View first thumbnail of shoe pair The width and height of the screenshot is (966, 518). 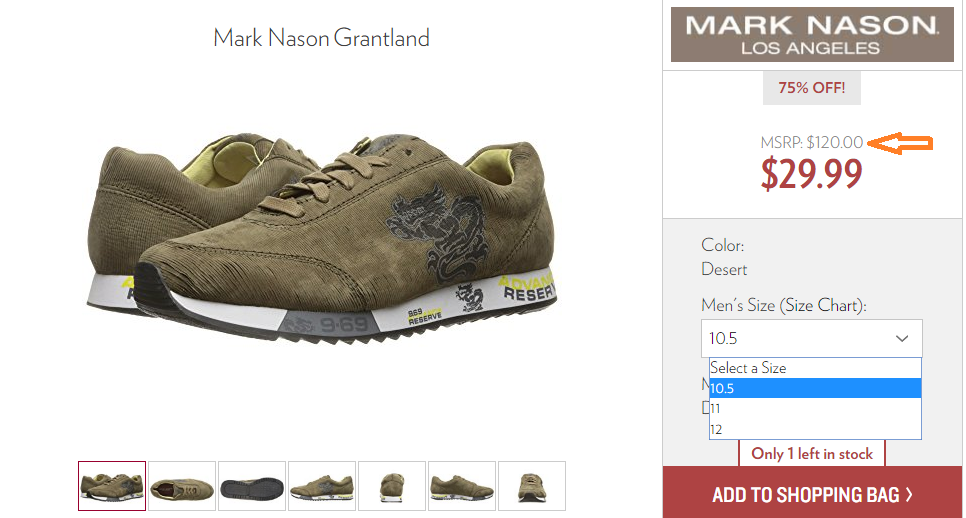click(112, 486)
